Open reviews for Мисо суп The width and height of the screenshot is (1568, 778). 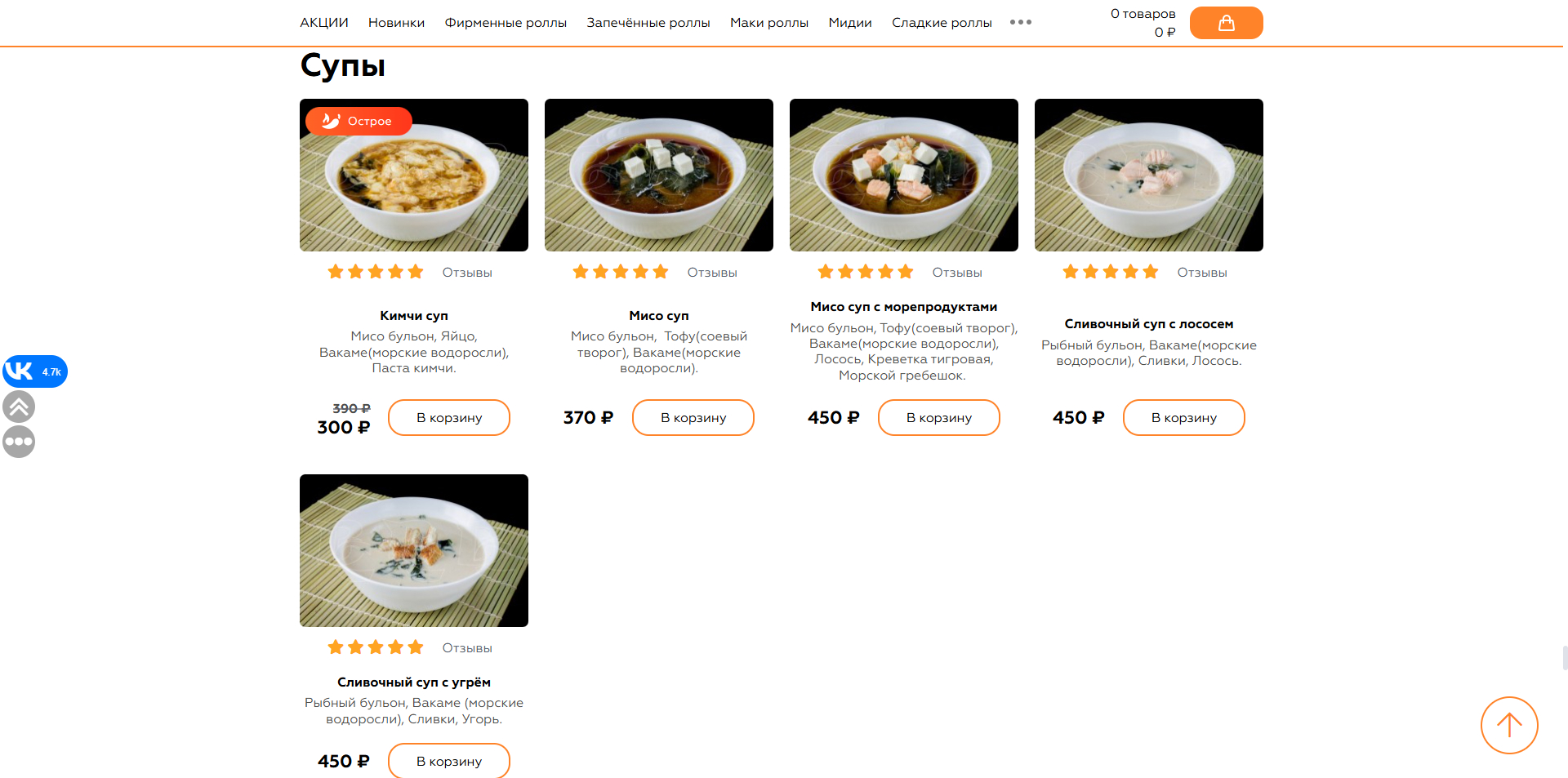tap(712, 273)
